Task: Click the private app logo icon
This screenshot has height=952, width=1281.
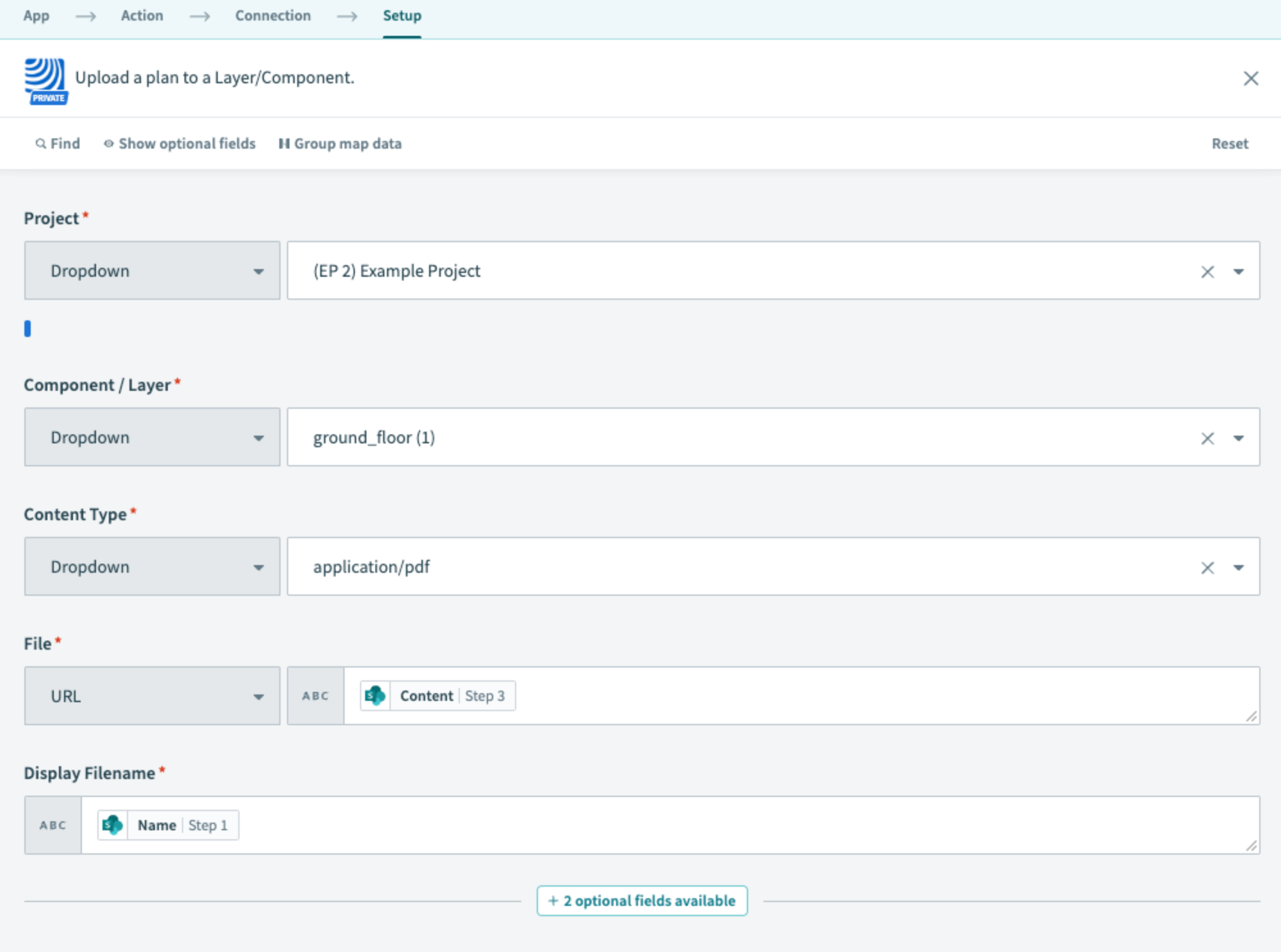Action: click(45, 80)
